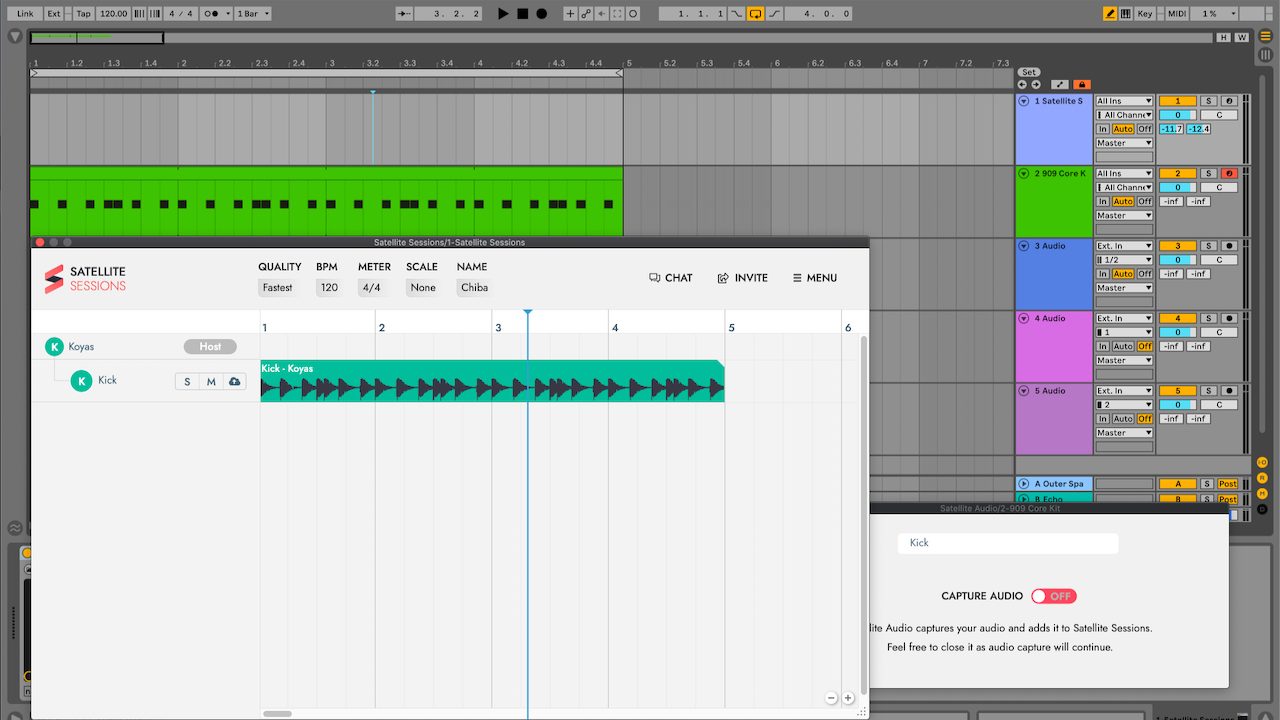Click the Link button in Ableton
Screen dimensions: 1280x720
pyautogui.click(x=25, y=14)
